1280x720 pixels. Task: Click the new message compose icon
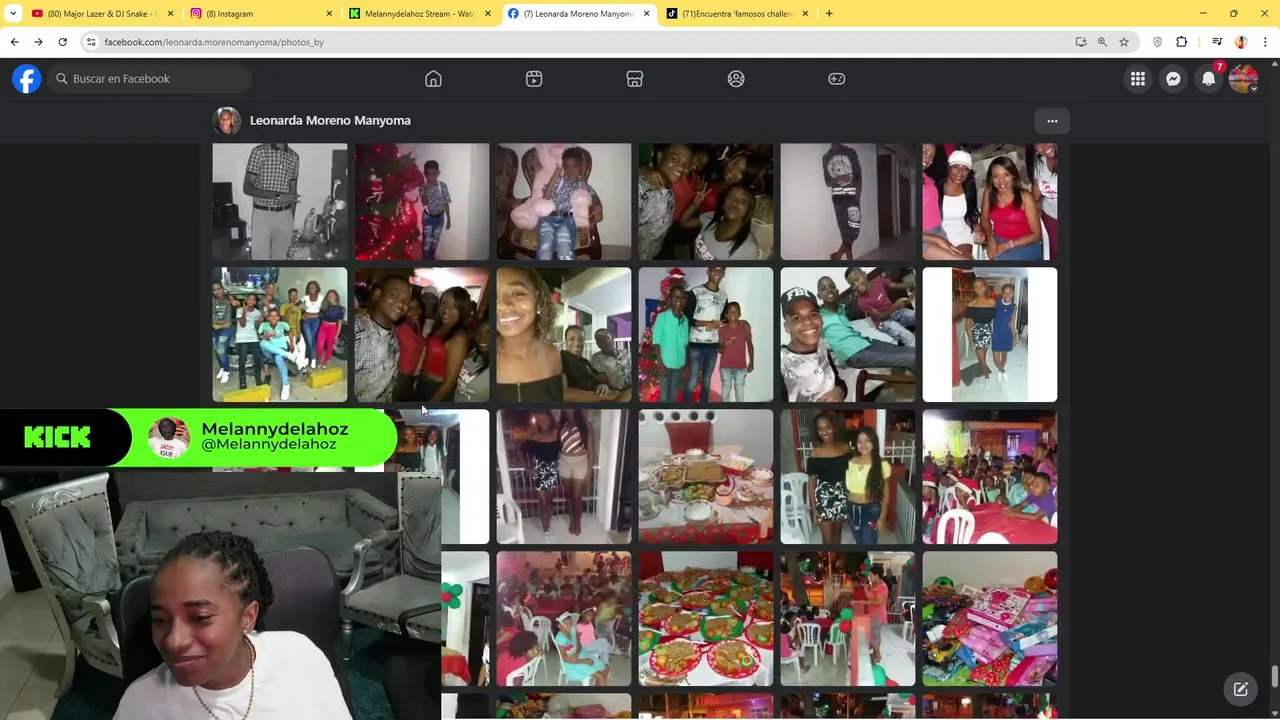tap(1240, 689)
